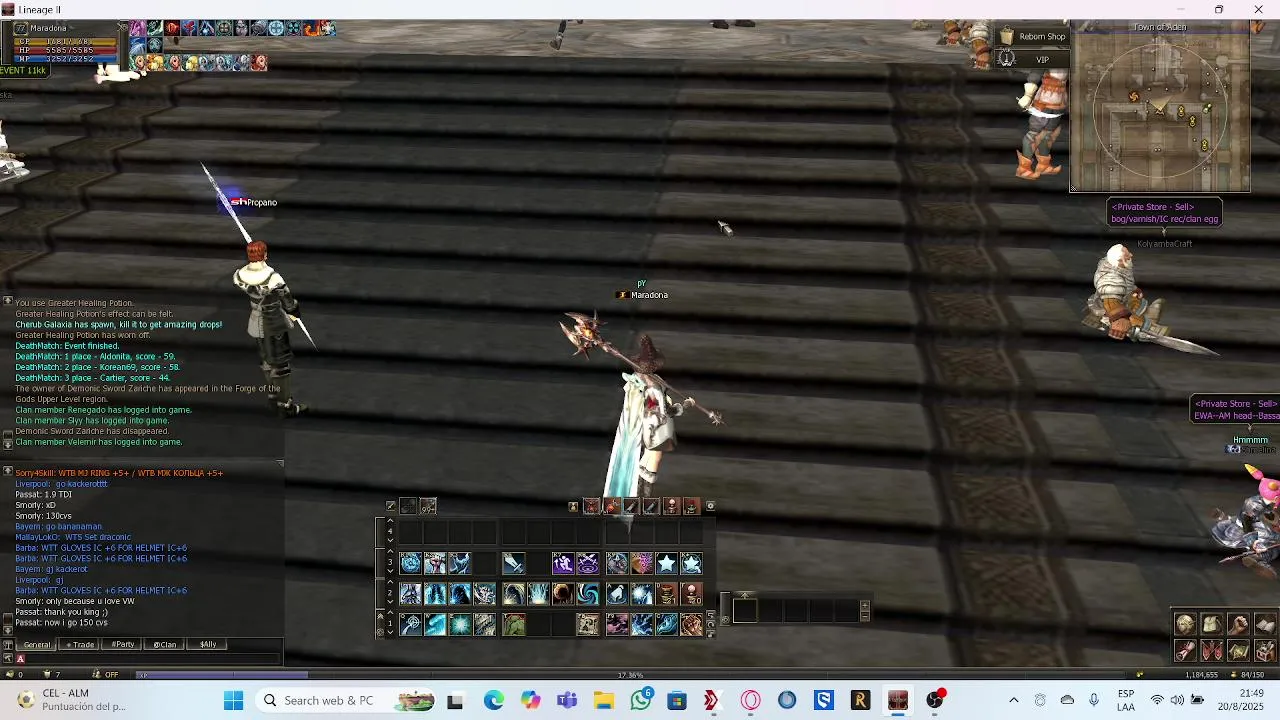Toggle the chat font size T button

click(x=8, y=645)
